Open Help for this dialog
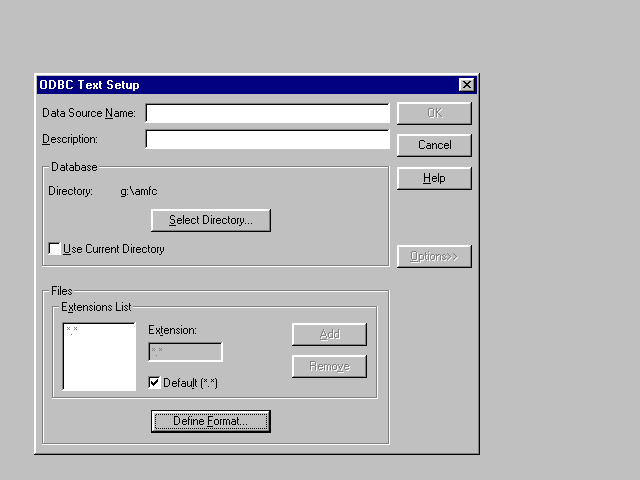The image size is (640, 480). tap(434, 178)
